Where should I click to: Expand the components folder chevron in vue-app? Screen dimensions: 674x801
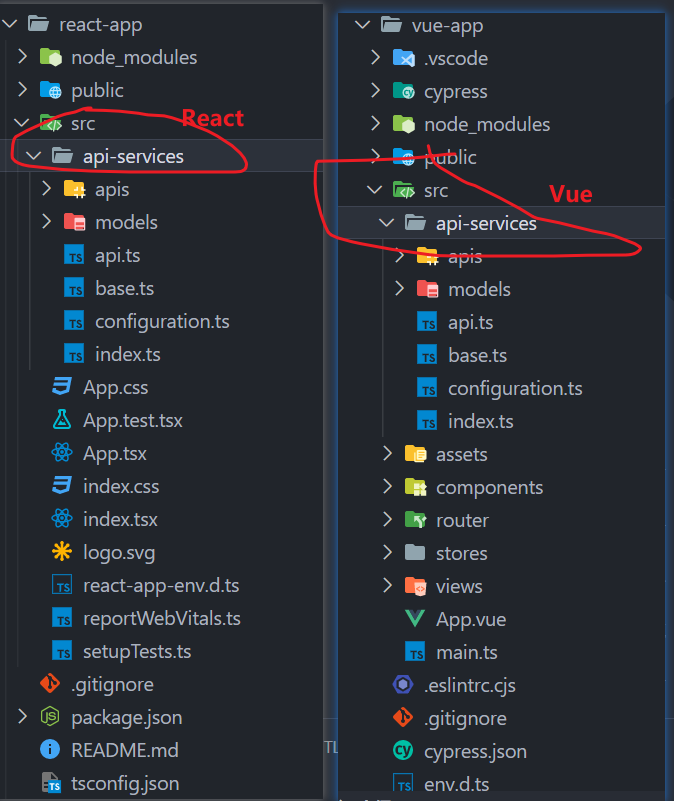(388, 487)
